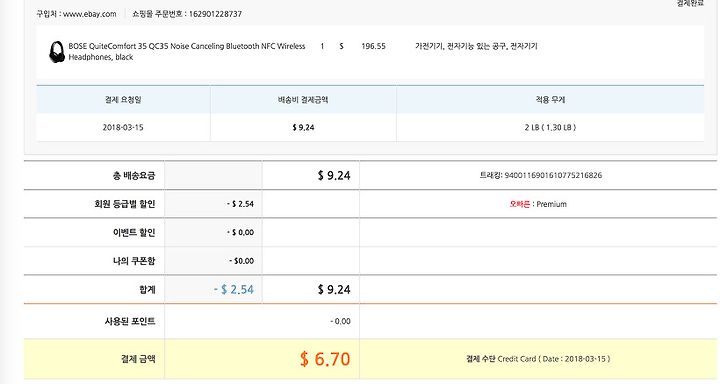Select the item price 196.55
720x384 pixels.
point(373,46)
